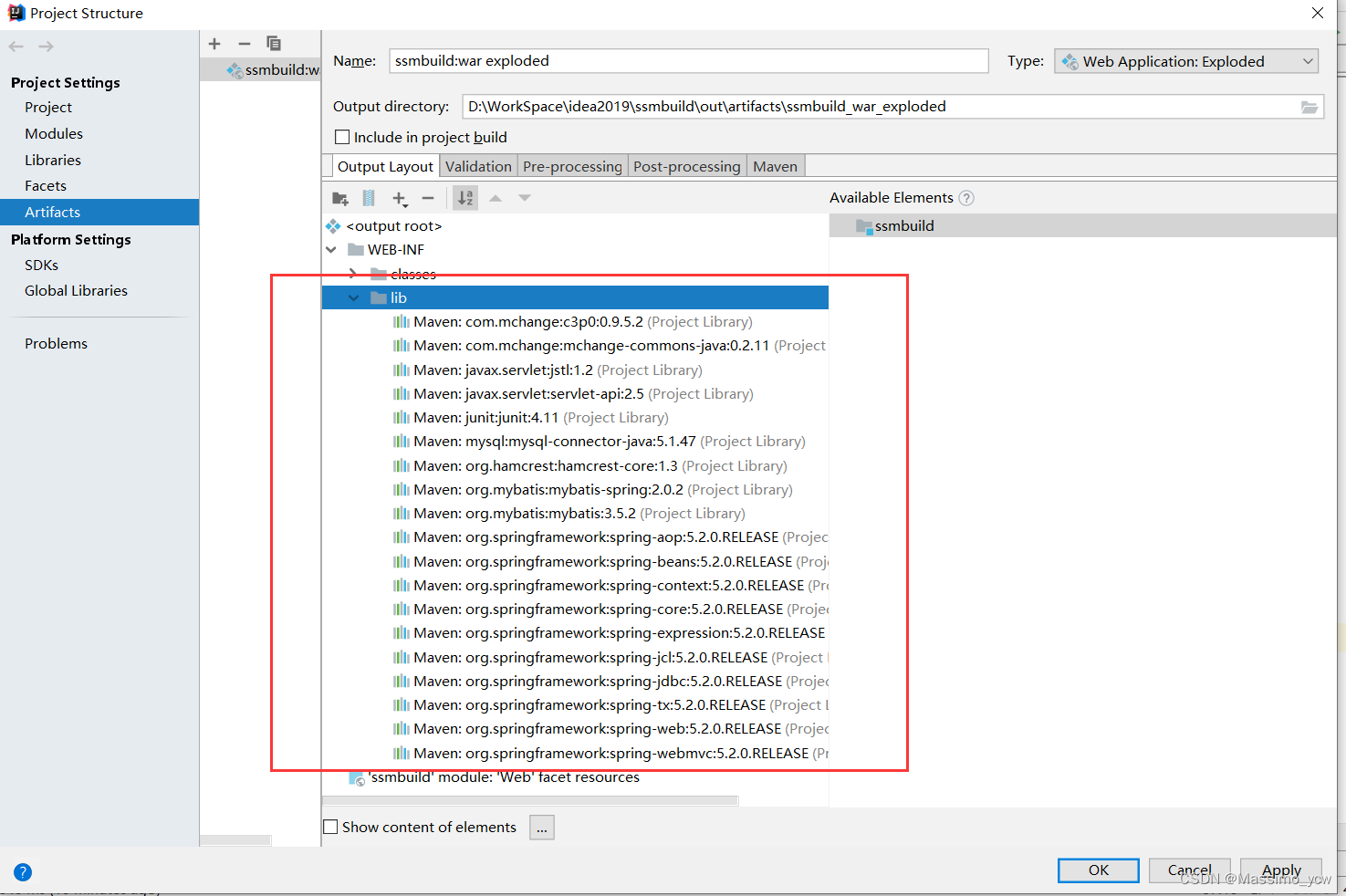Open the artifact Type dropdown
Viewport: 1346px width, 896px height.
point(1186,61)
